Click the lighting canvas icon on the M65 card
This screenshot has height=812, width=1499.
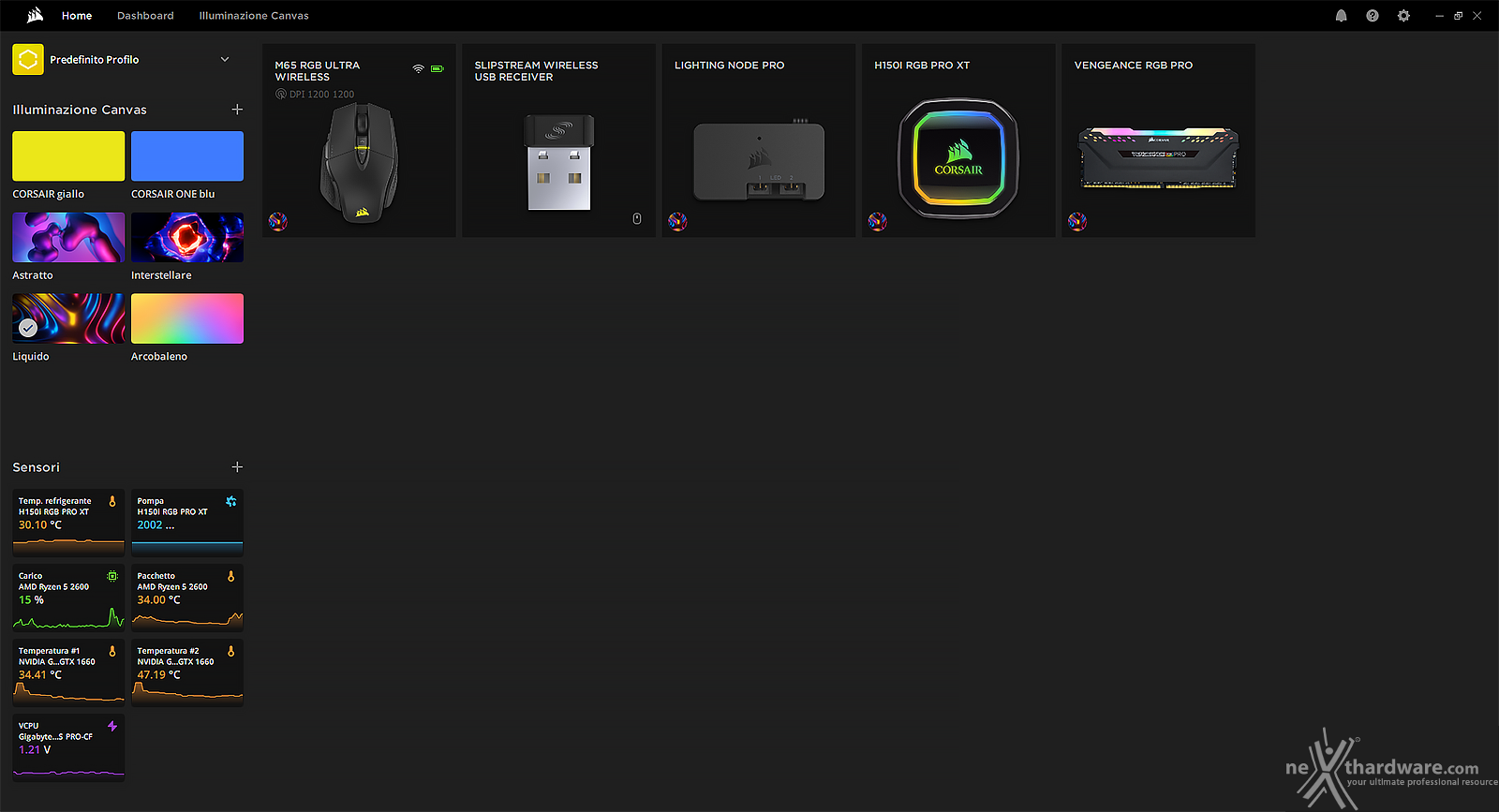point(278,222)
